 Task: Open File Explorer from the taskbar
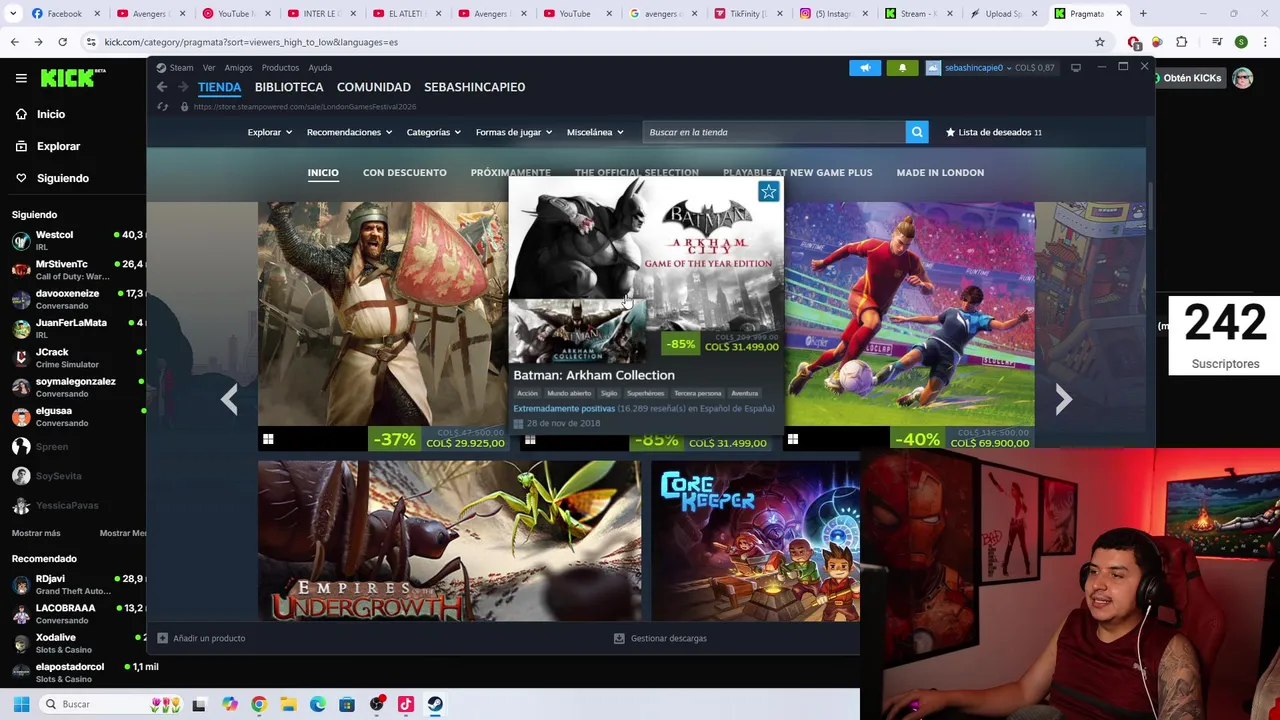pos(288,704)
